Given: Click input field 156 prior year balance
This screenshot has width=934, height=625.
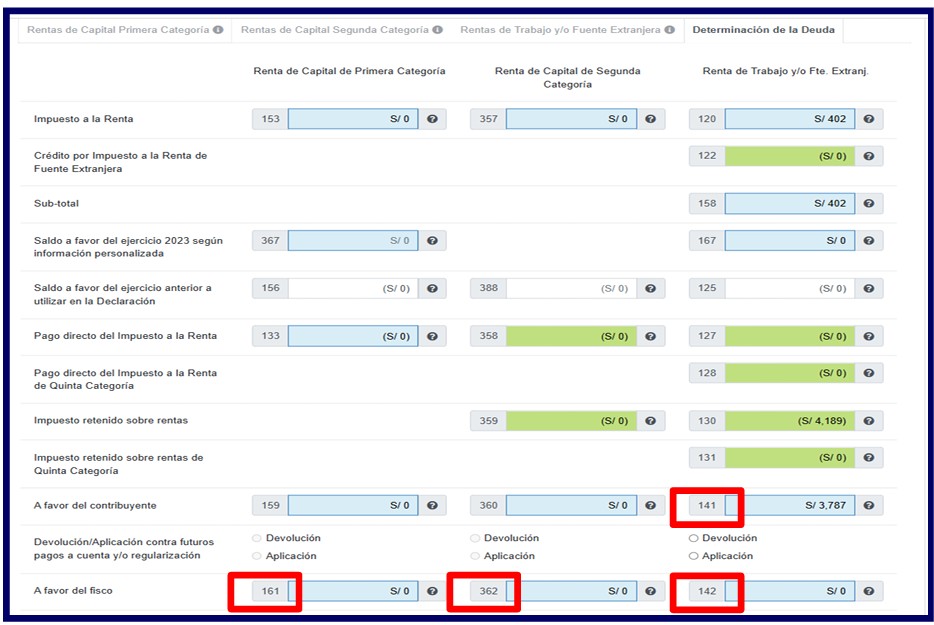Looking at the screenshot, I should point(352,288).
